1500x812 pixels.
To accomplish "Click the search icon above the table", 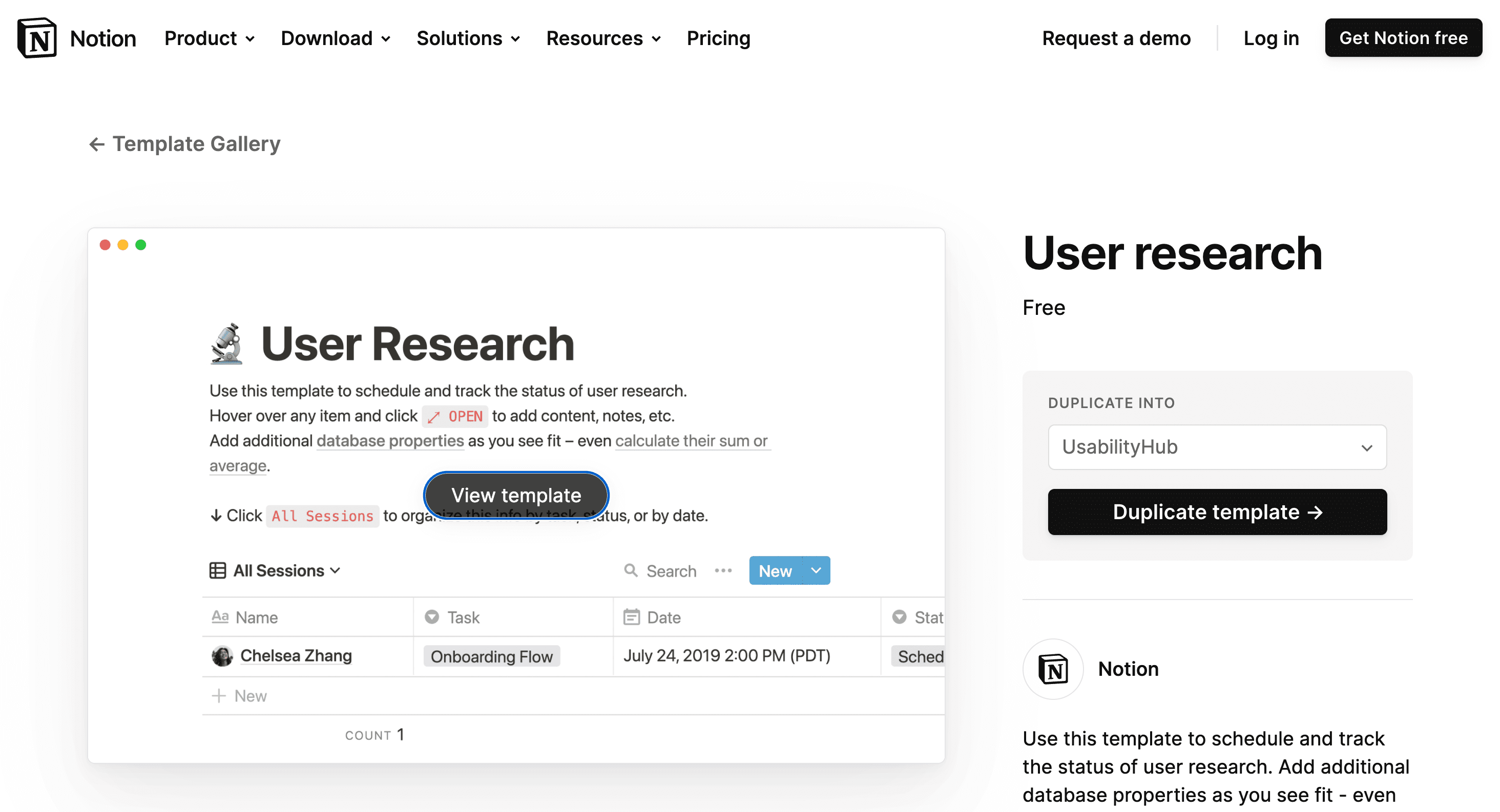I will pyautogui.click(x=631, y=570).
